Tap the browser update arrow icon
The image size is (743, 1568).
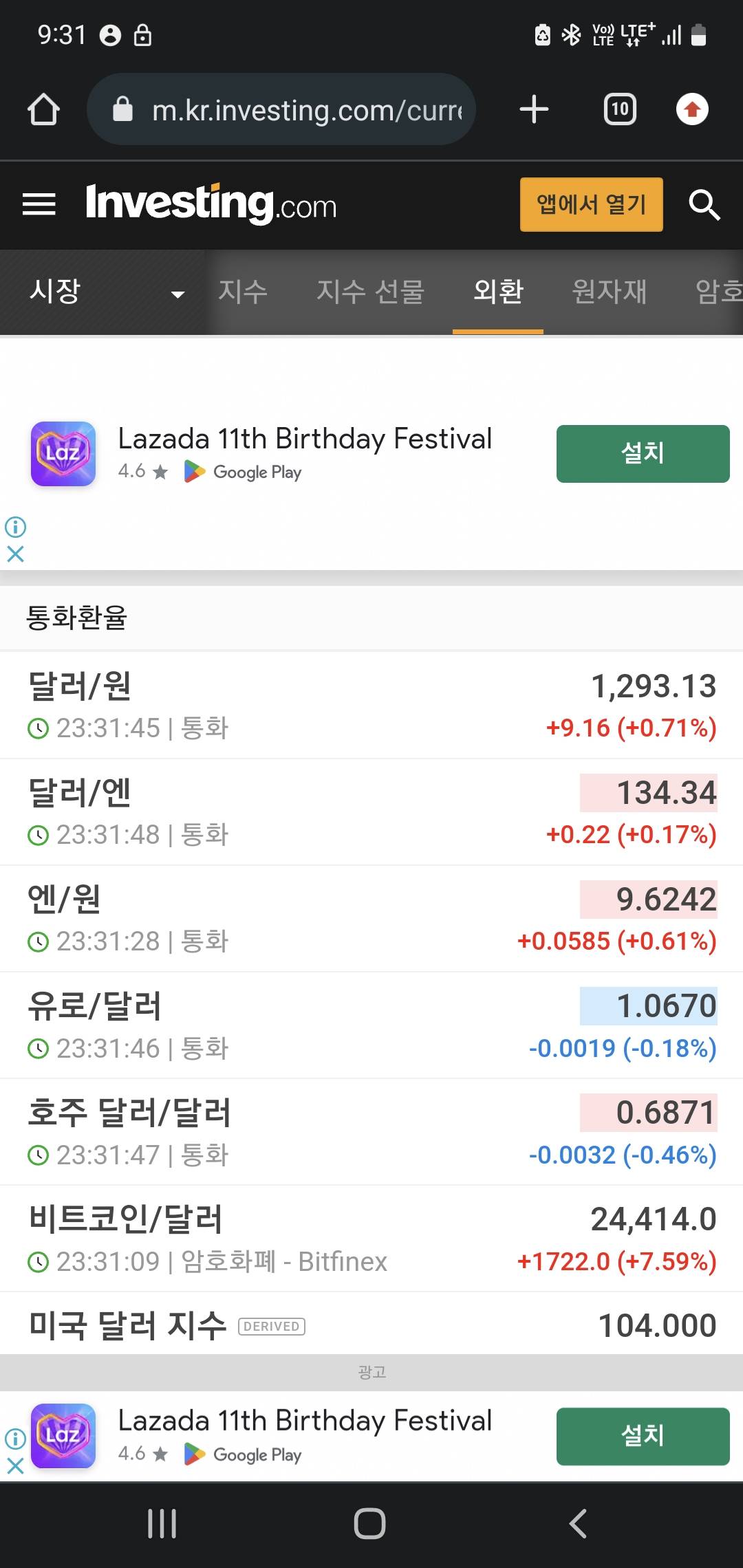click(x=692, y=109)
